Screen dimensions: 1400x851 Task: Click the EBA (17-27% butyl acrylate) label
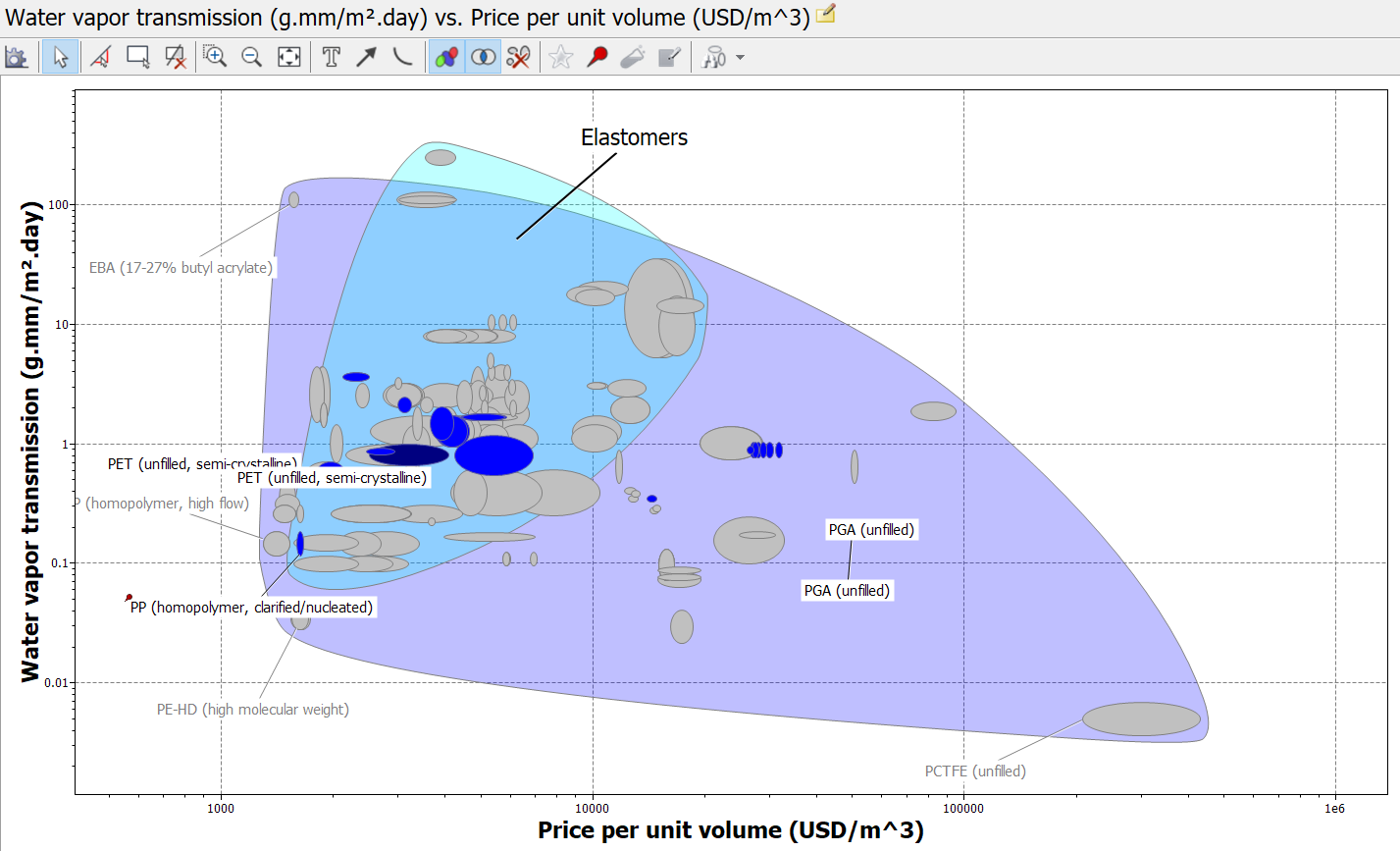181,267
